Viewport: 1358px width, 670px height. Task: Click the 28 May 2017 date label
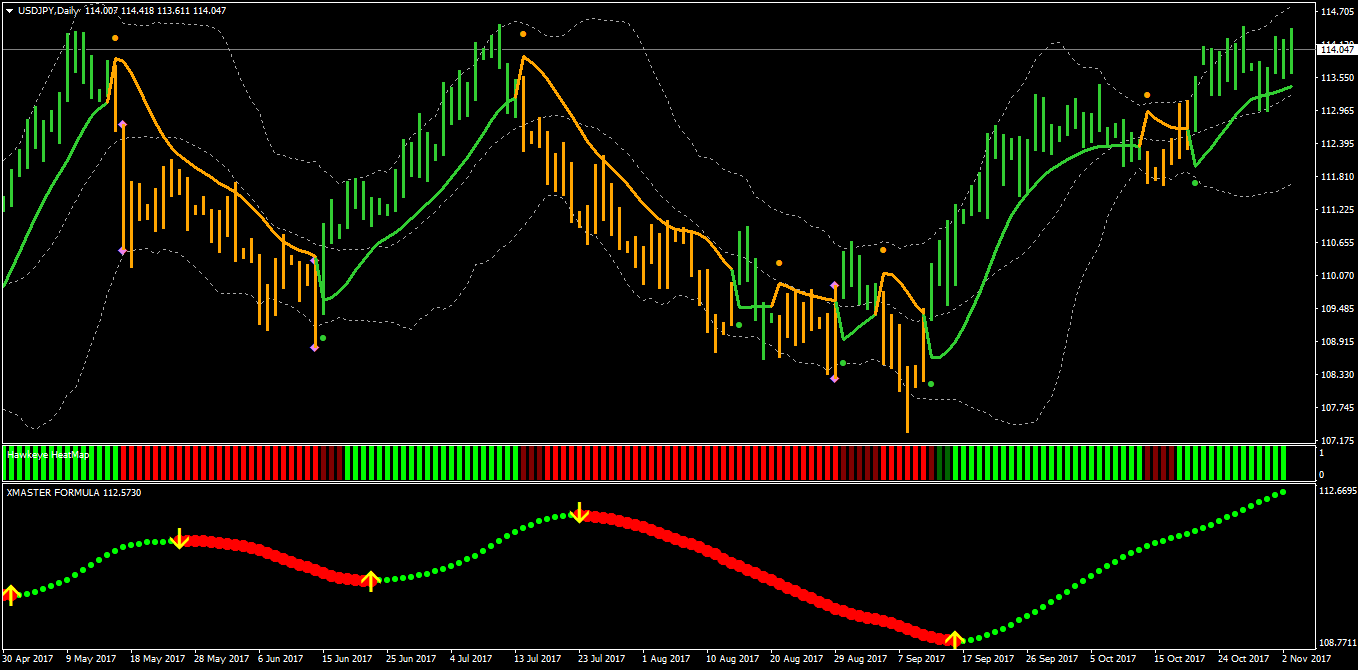(221, 659)
